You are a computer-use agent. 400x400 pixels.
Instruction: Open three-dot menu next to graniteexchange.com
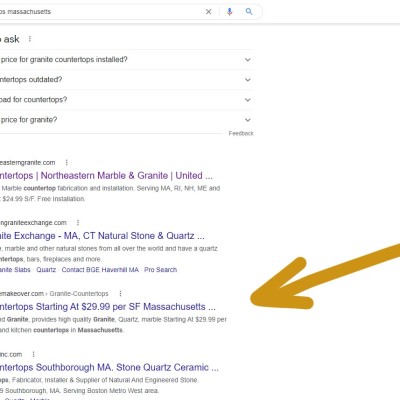pyautogui.click(x=78, y=222)
